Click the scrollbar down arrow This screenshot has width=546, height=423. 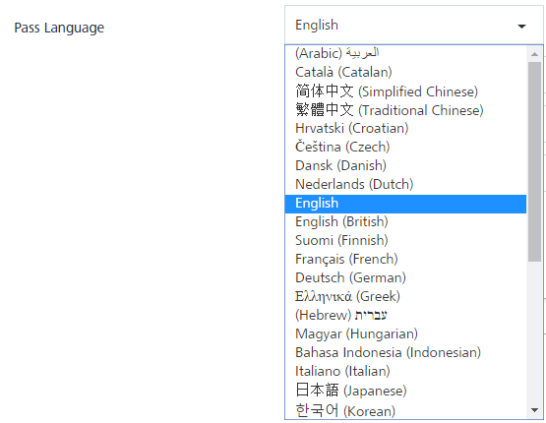[x=535, y=410]
